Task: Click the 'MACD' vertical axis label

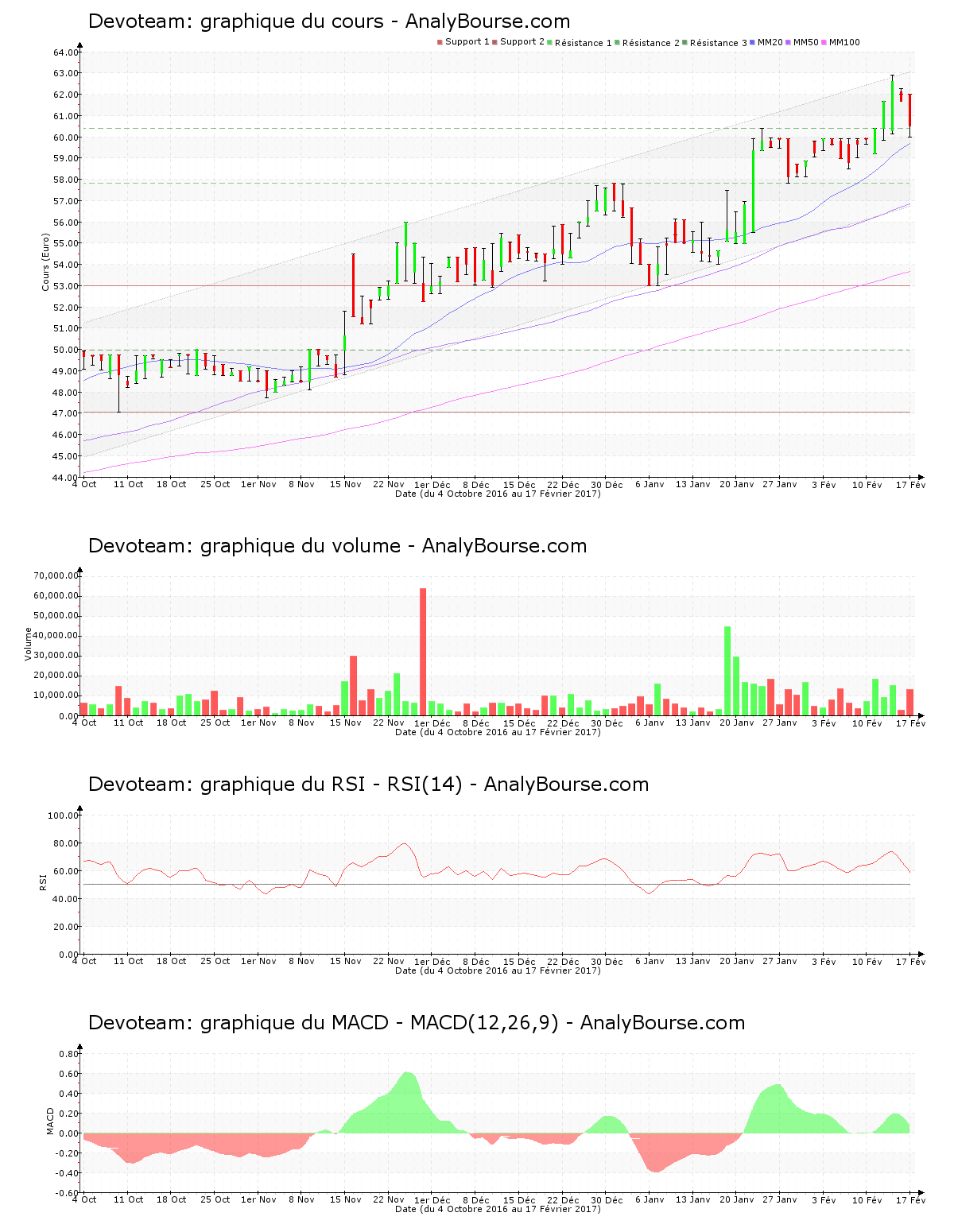Action: 51,1121
